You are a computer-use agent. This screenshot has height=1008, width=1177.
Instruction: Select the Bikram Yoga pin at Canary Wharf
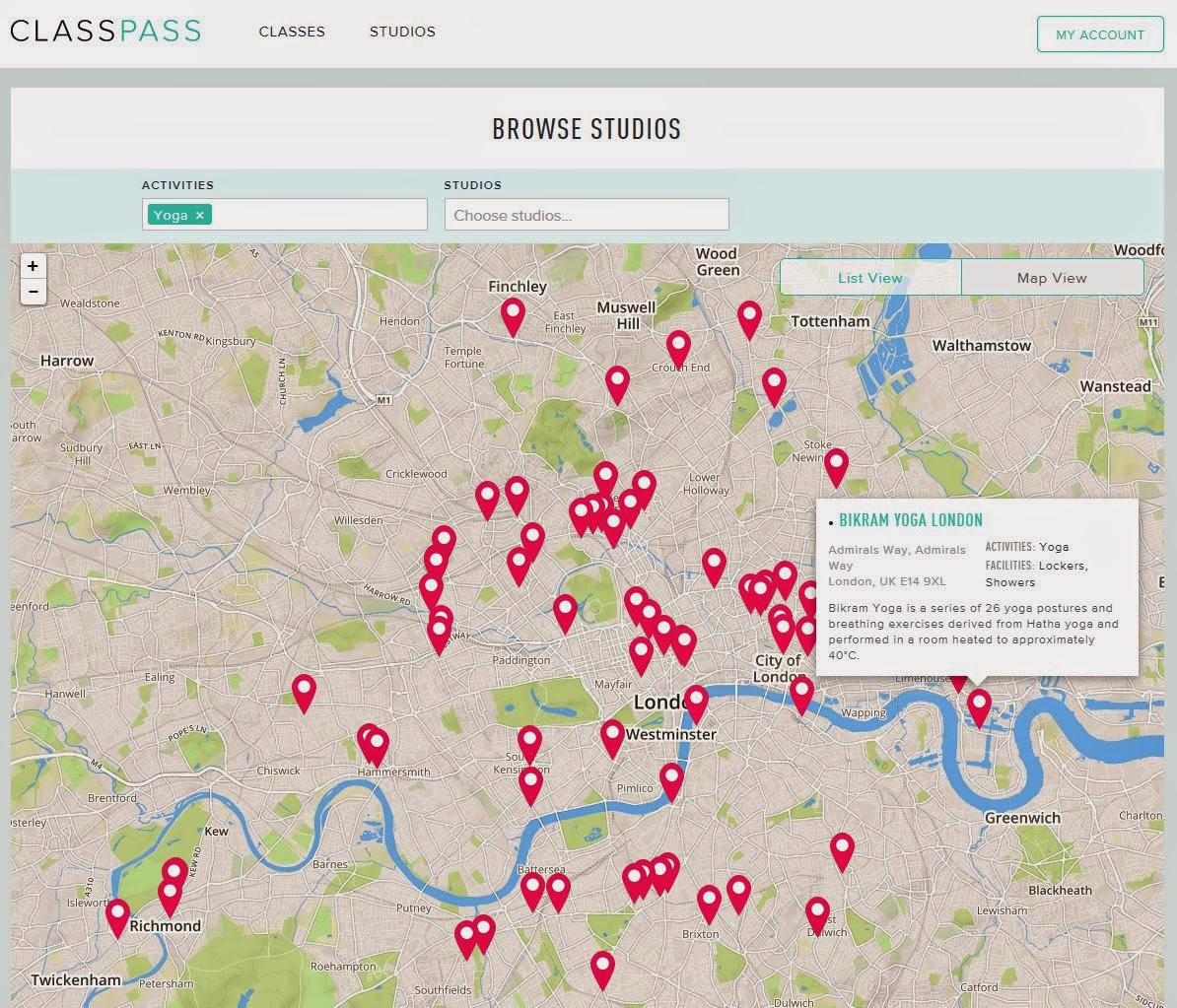[x=979, y=705]
